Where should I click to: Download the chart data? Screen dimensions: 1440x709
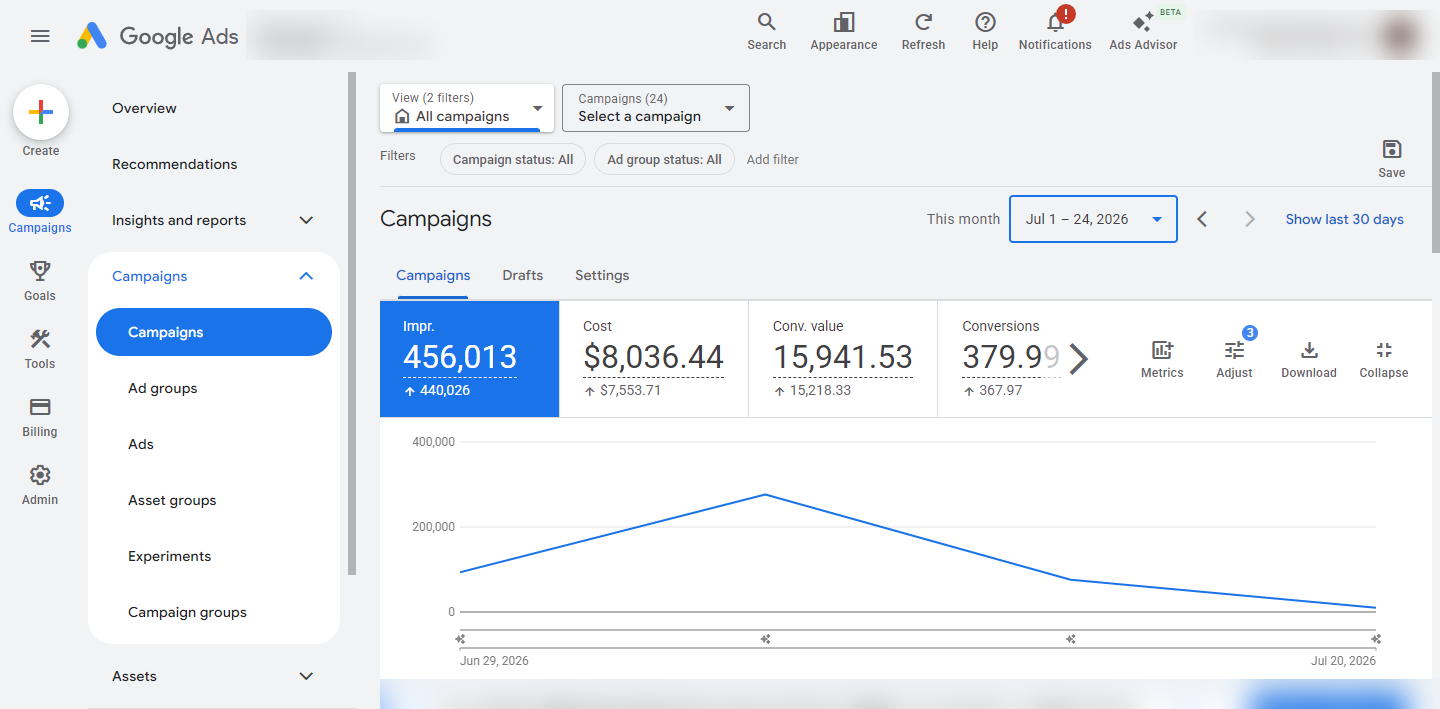(x=1309, y=359)
